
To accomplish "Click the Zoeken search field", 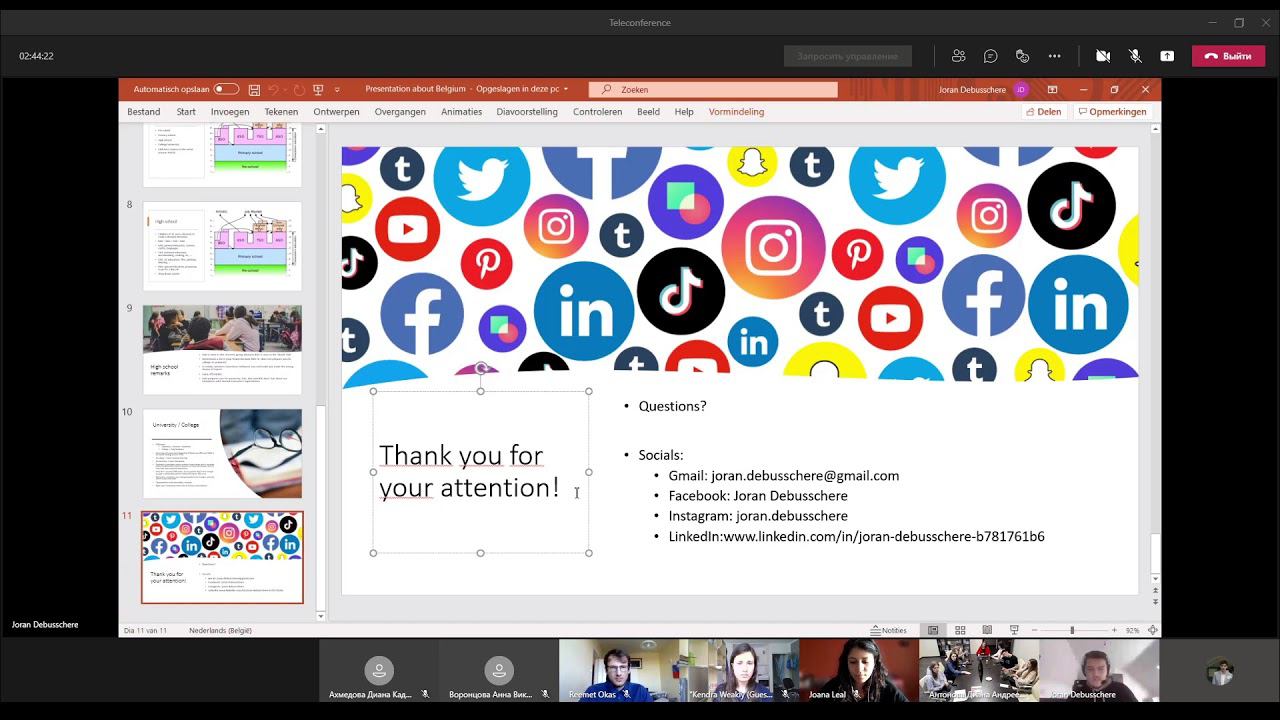I will coord(713,89).
